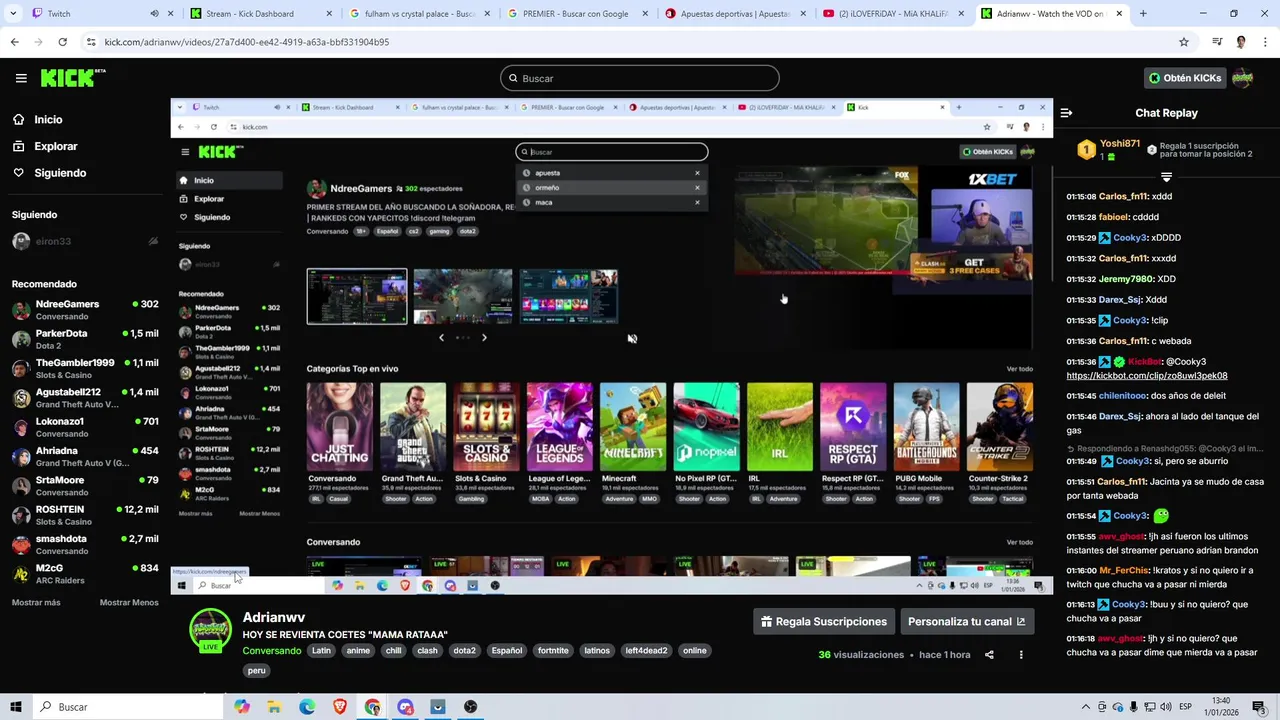This screenshot has width=1280, height=720.
Task: Focus the Kick Buscar search field
Action: (640, 78)
